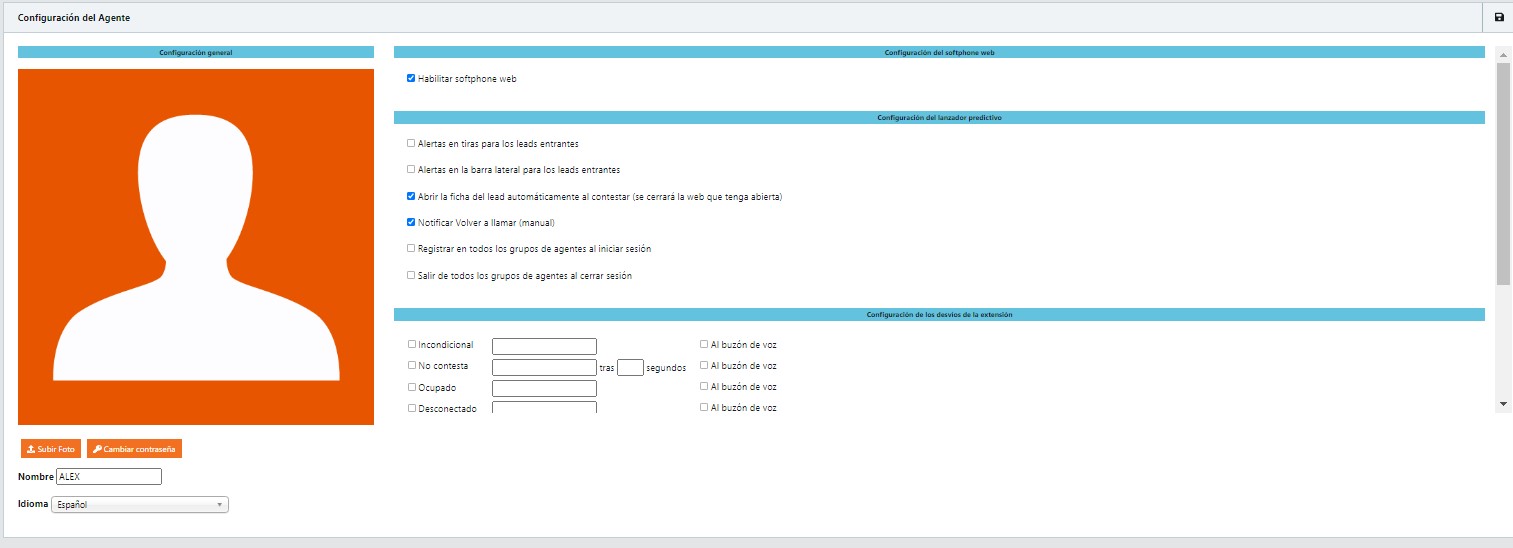Click the scrollbar down arrow
The width and height of the screenshot is (1513, 548).
(x=1503, y=403)
